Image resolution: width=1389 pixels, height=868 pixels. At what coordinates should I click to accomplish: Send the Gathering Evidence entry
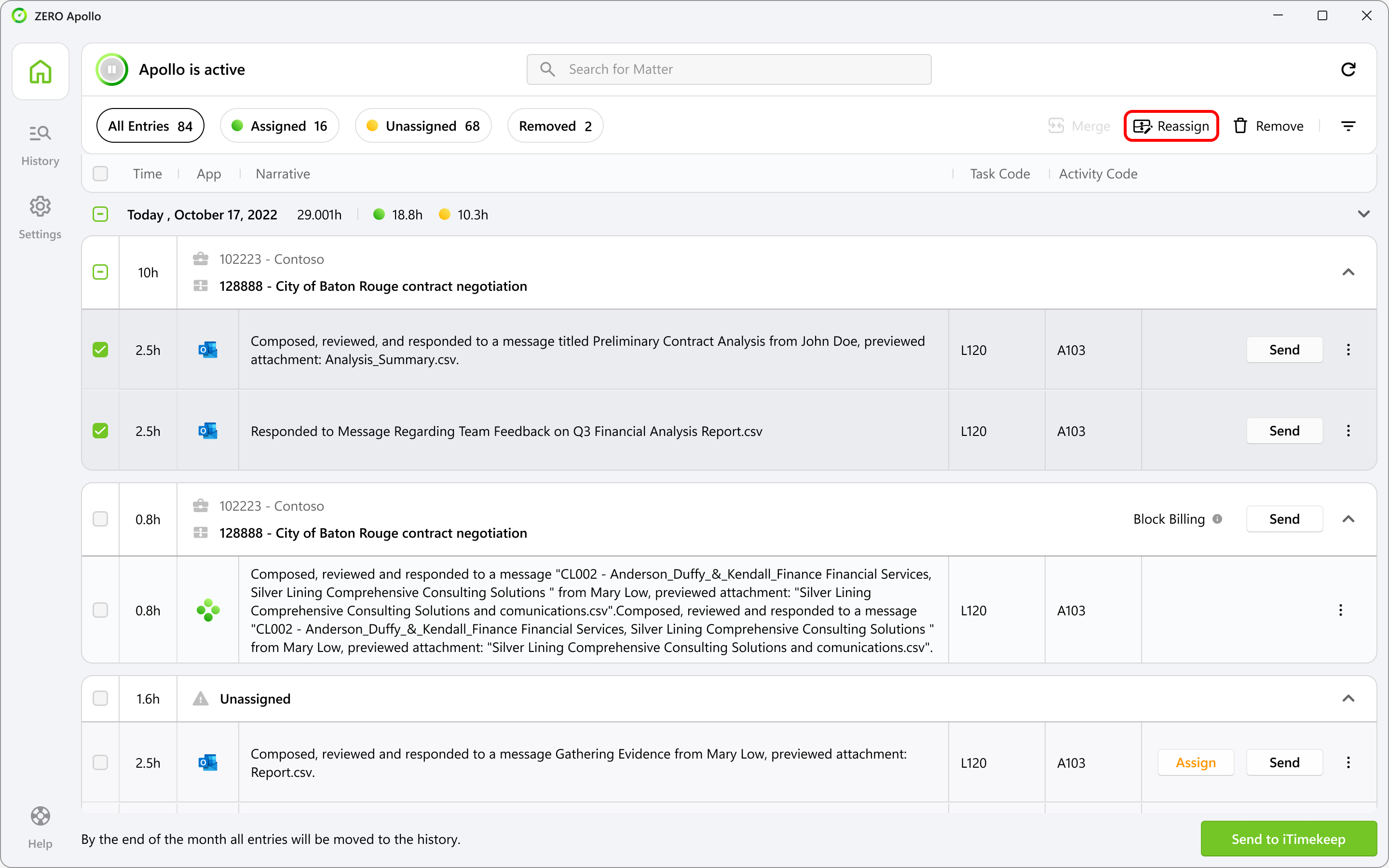(1284, 762)
